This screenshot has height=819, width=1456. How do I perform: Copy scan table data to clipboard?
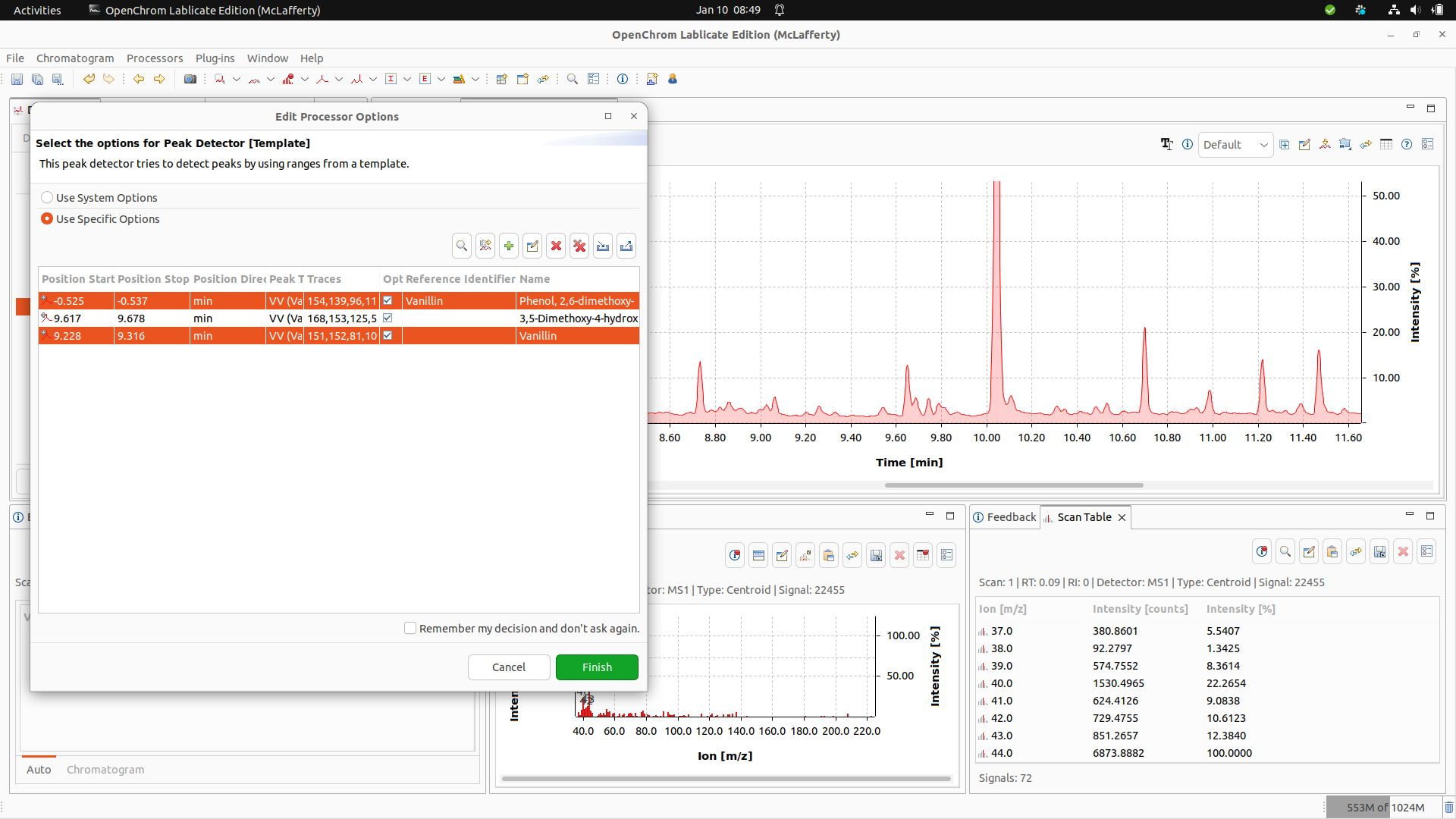[1332, 551]
